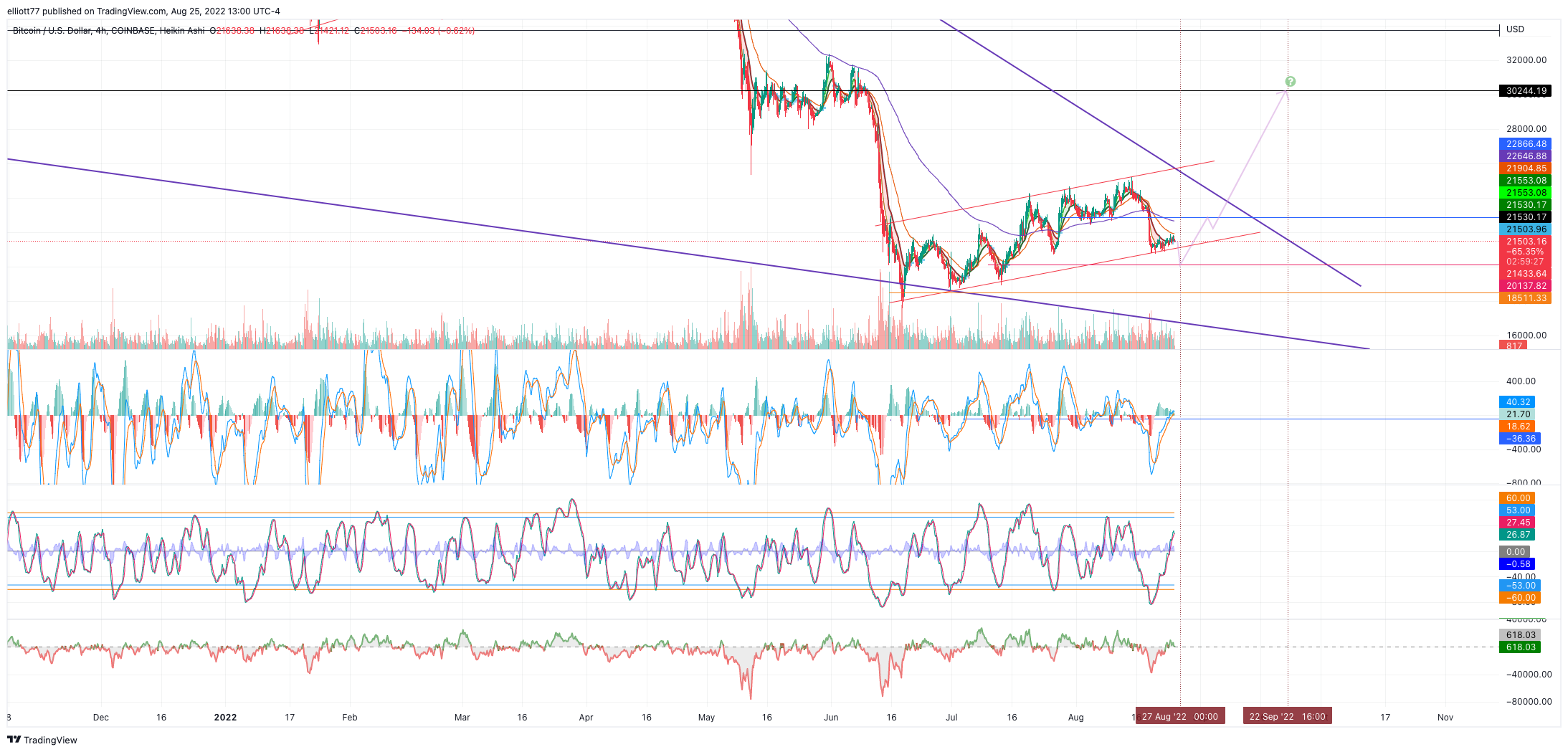Select the blue 53.00 level tag
Image resolution: width=1568 pixels, height=752 pixels.
click(x=1517, y=510)
